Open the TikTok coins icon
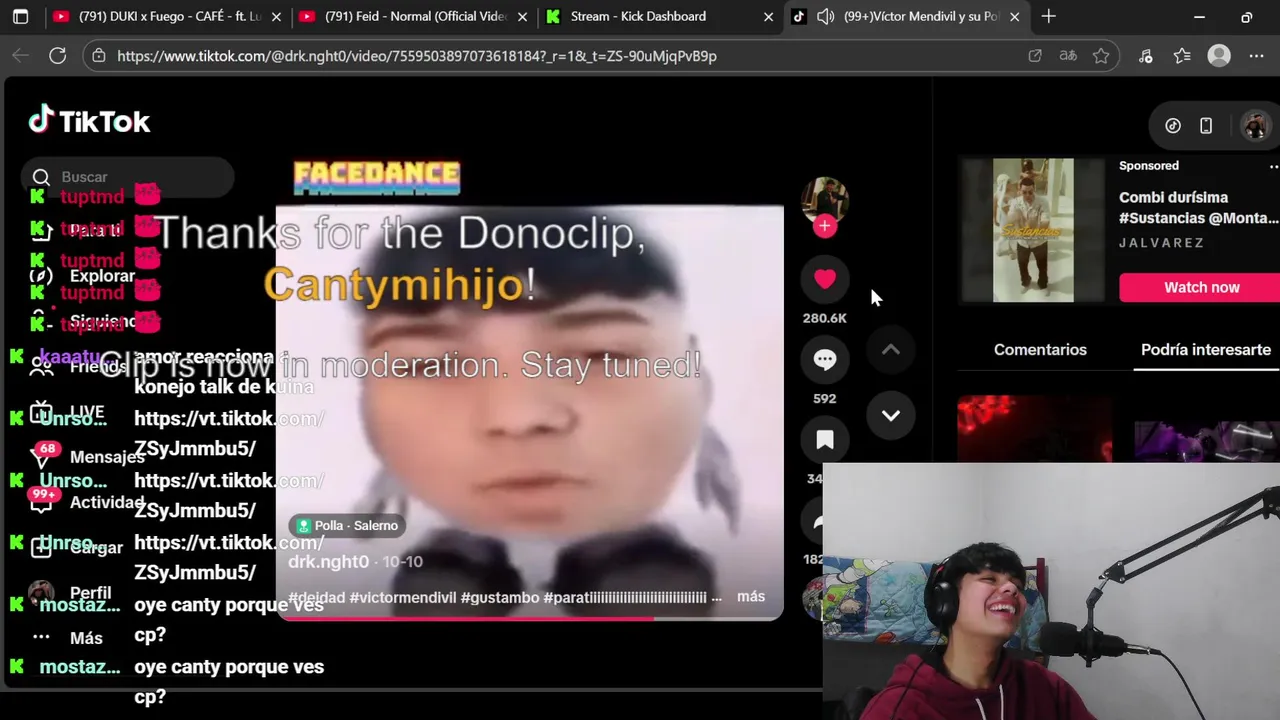Image resolution: width=1280 pixels, height=720 pixels. (x=1173, y=126)
